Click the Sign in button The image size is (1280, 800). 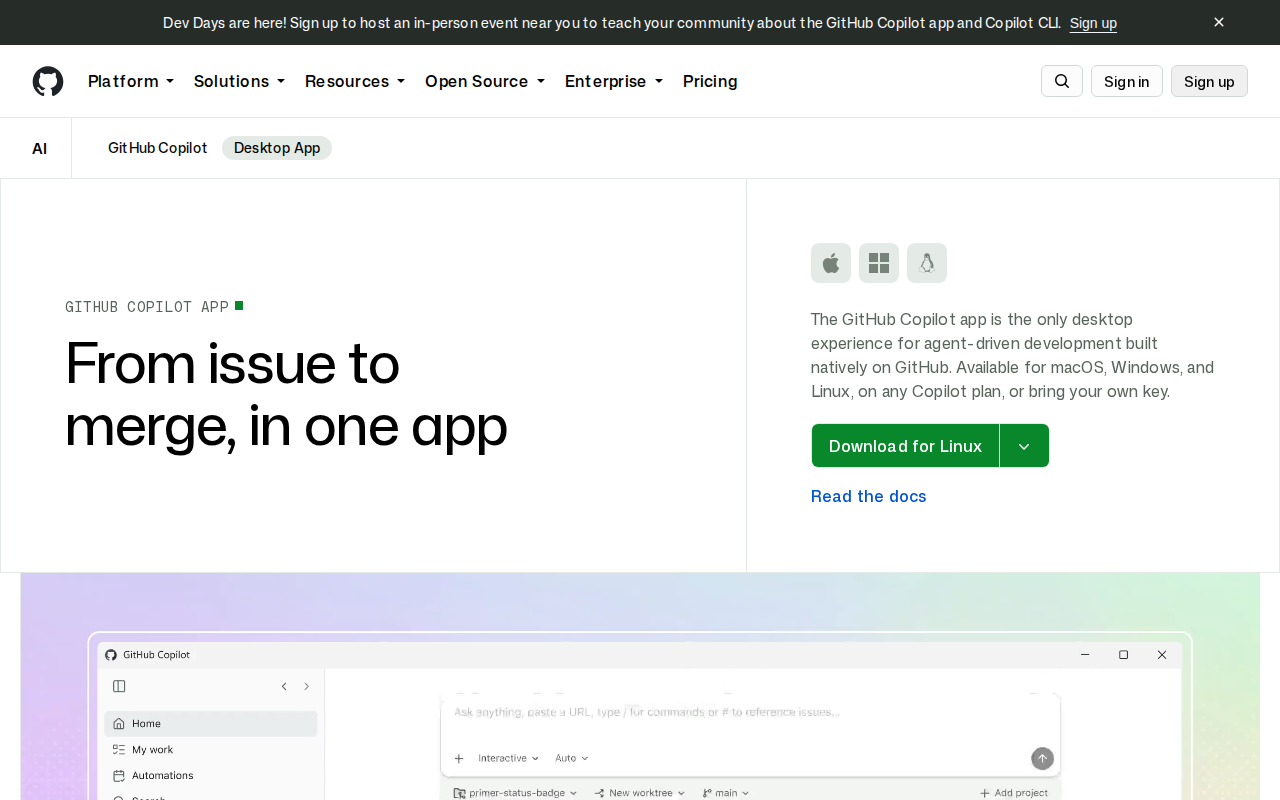click(1127, 81)
